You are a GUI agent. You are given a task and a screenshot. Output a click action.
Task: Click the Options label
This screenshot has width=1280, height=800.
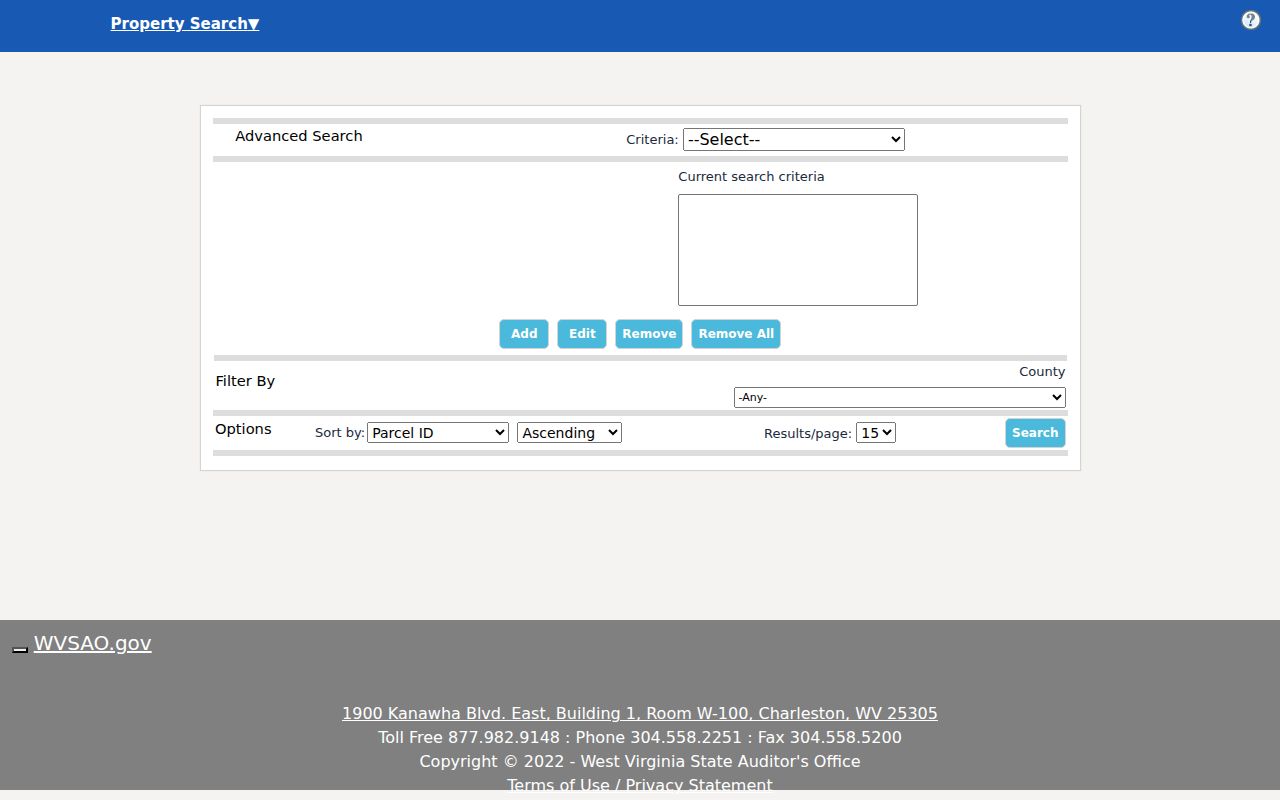click(243, 429)
